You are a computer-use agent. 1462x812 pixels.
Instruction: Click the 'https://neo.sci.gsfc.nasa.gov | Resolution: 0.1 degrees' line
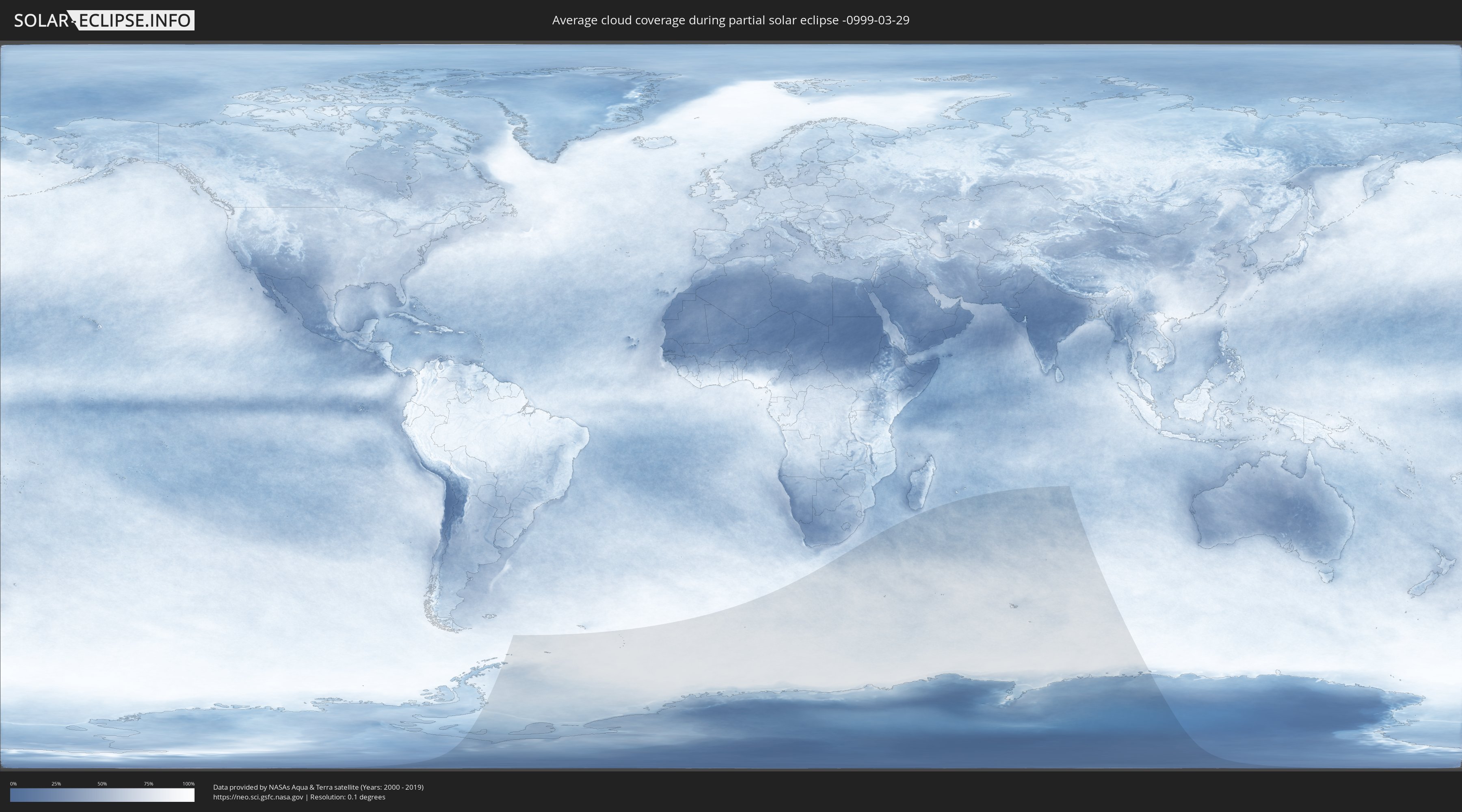pyautogui.click(x=299, y=797)
